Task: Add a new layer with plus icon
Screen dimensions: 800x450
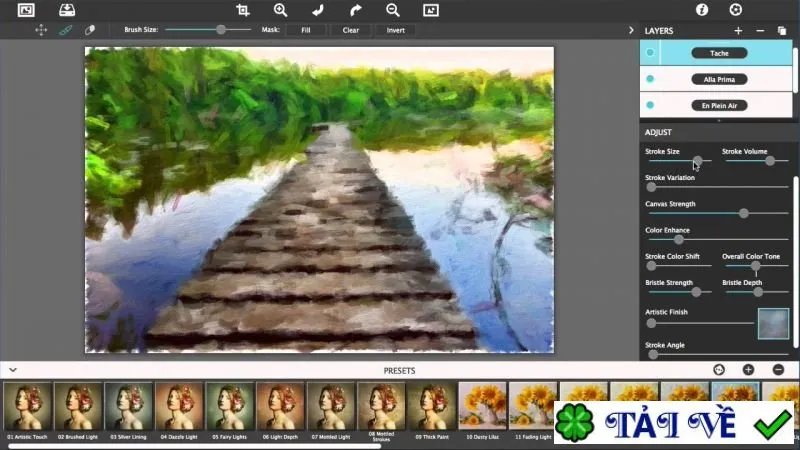Action: click(738, 31)
